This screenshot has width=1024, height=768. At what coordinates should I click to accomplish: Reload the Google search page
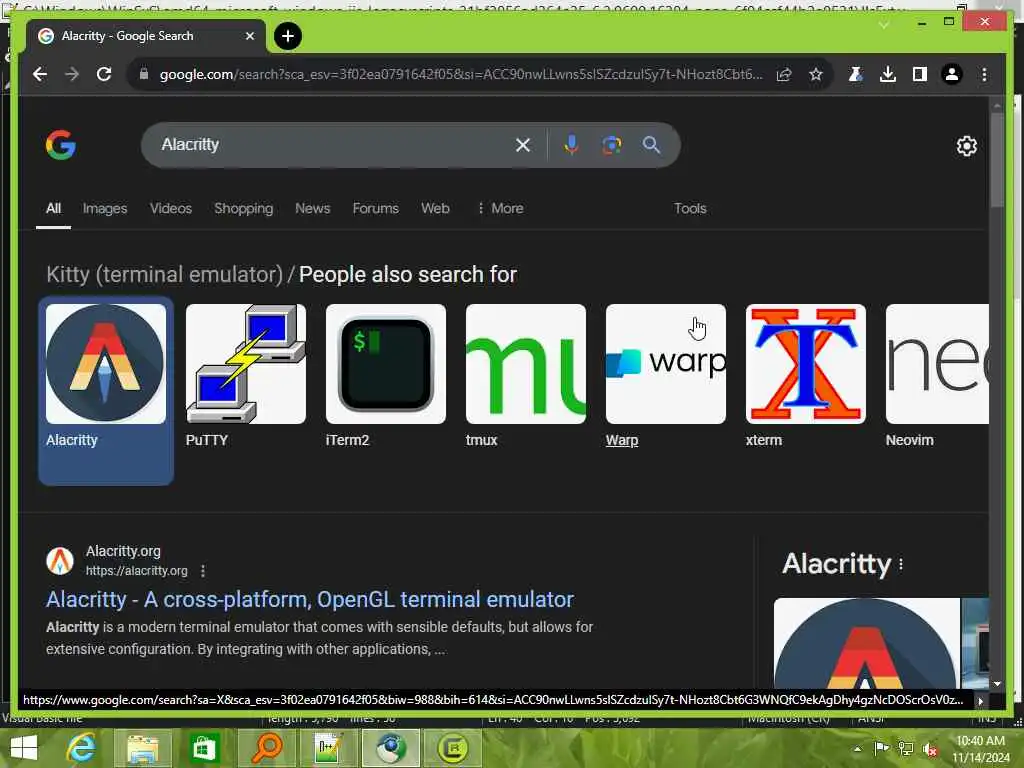click(x=104, y=74)
